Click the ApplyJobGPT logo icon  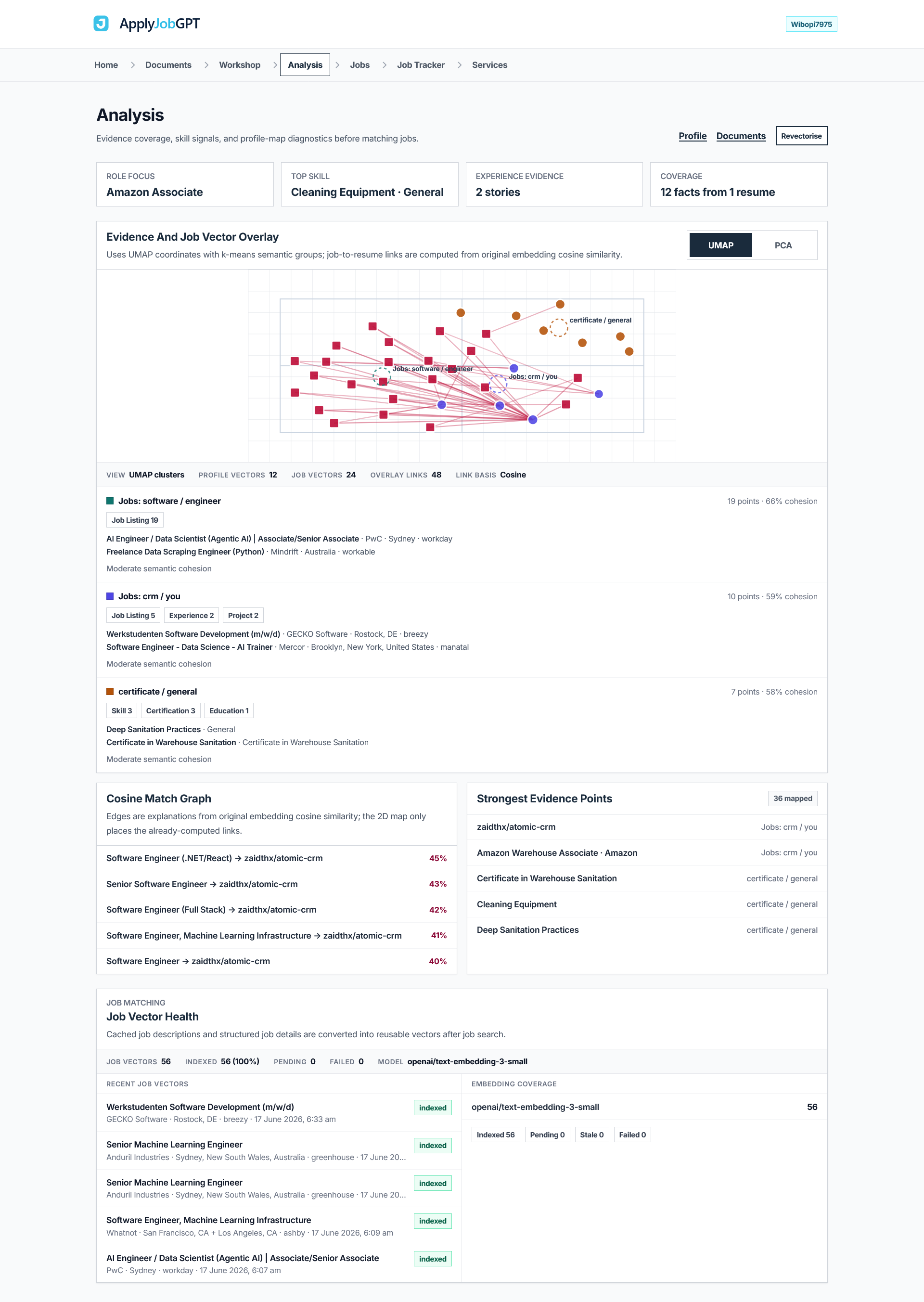click(x=101, y=23)
